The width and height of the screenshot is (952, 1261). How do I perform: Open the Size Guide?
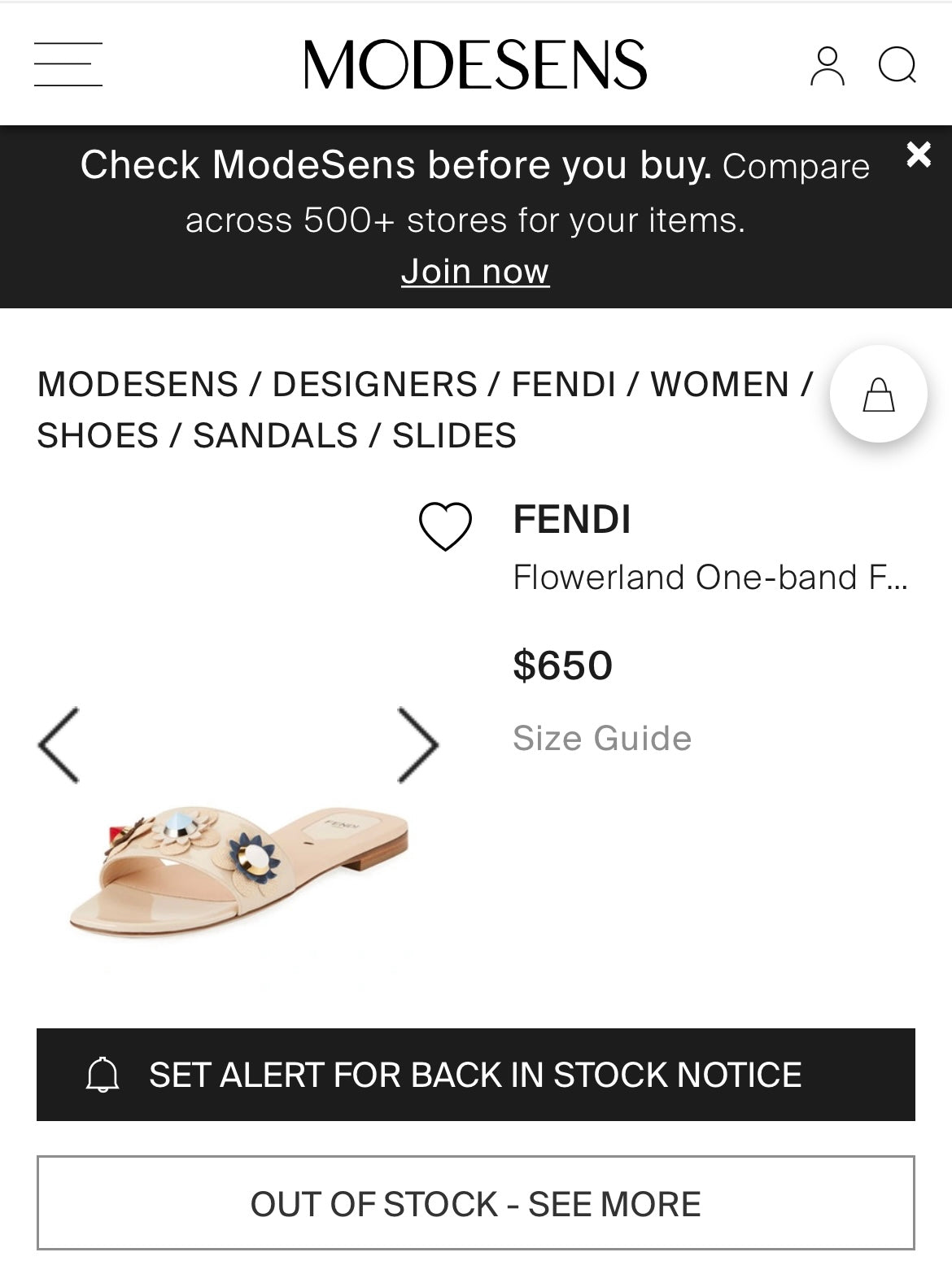click(x=602, y=739)
